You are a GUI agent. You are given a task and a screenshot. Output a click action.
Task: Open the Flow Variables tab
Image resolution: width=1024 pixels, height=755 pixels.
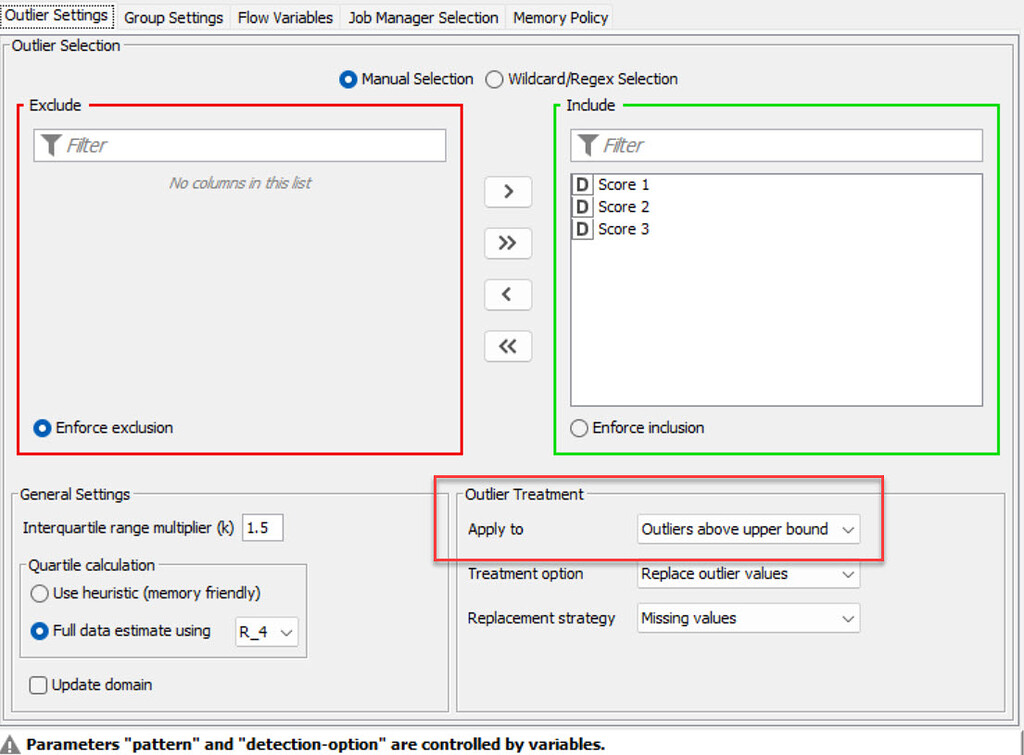pos(285,18)
